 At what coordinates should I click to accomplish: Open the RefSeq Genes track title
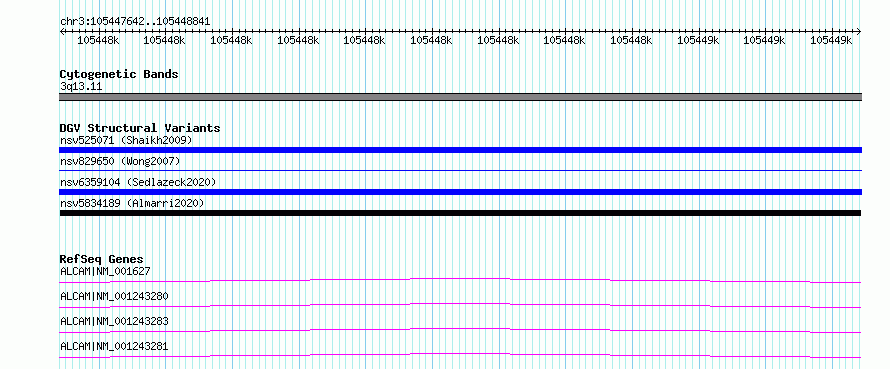click(x=102, y=259)
